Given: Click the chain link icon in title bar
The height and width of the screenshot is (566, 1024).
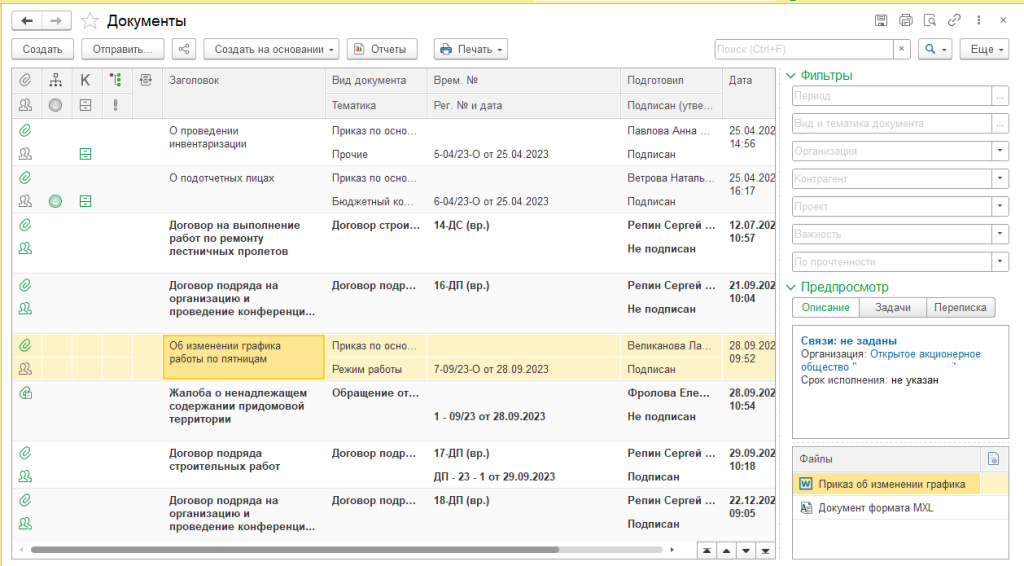Looking at the screenshot, I should click(x=954, y=20).
